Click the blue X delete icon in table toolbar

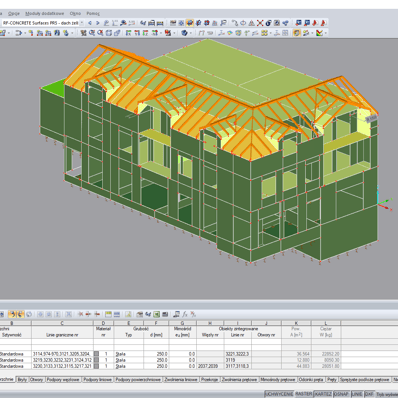[68, 314]
